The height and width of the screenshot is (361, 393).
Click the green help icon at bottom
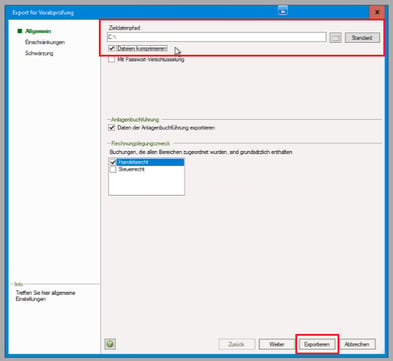tap(110, 344)
